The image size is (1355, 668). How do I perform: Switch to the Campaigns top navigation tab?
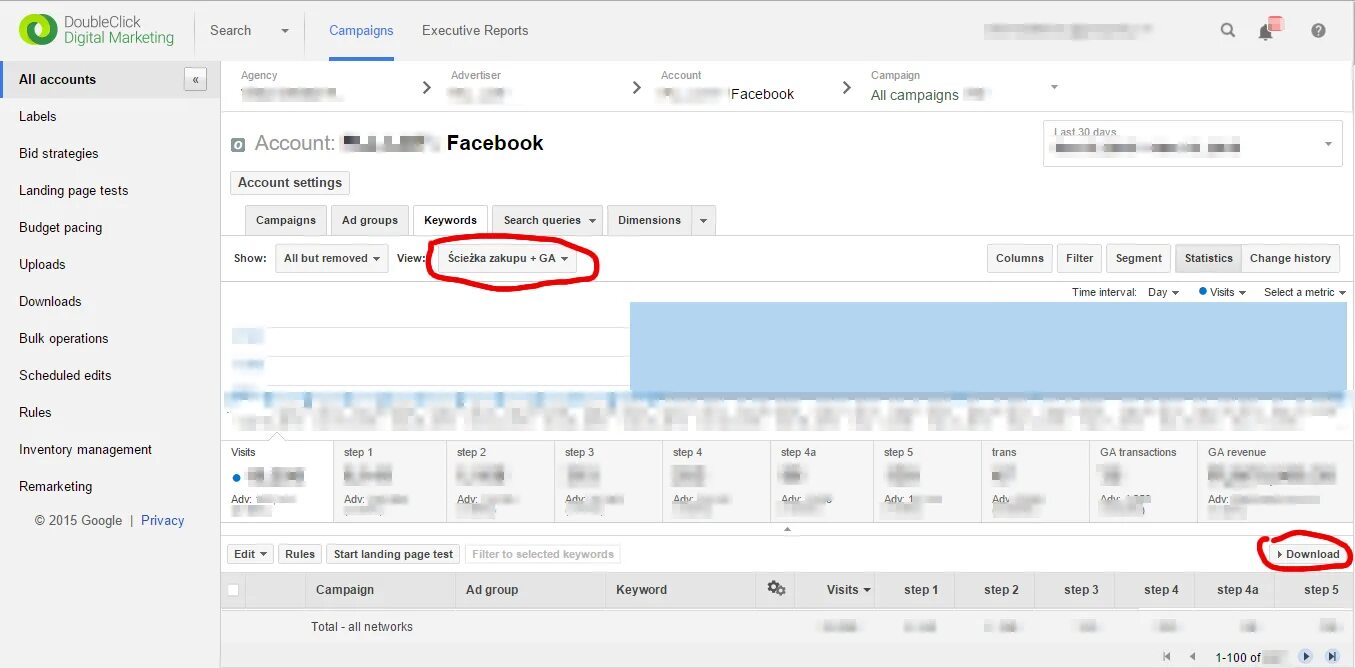coord(361,30)
